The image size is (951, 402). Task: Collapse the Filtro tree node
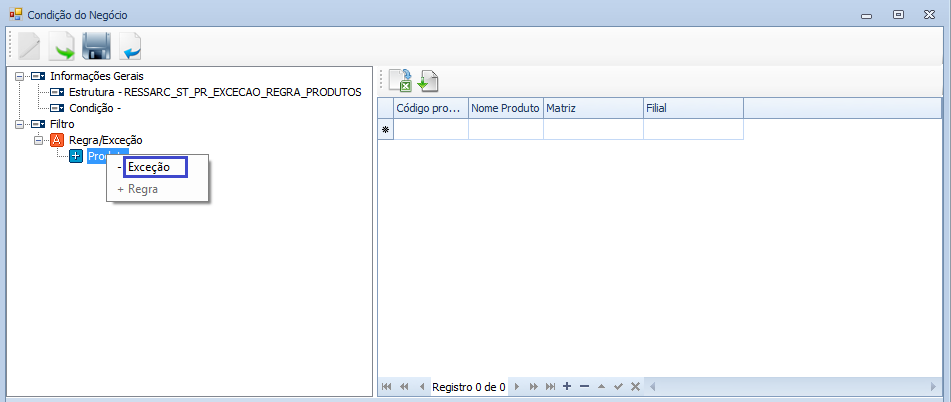19,124
